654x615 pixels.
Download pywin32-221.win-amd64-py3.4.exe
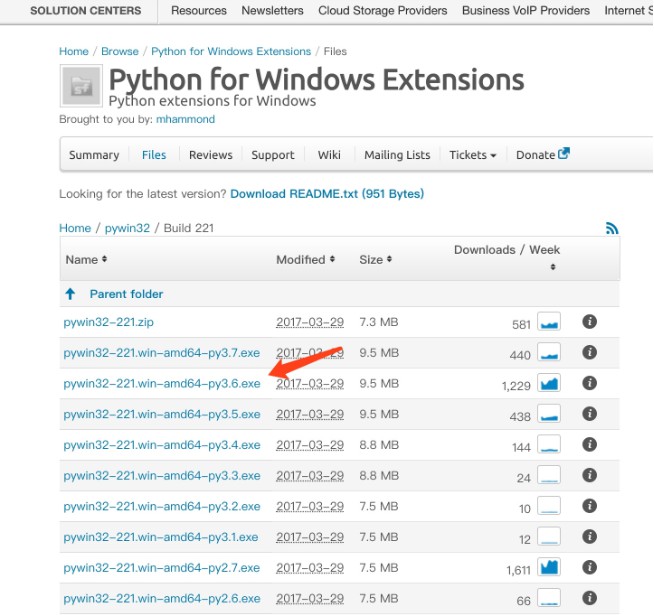coord(162,445)
